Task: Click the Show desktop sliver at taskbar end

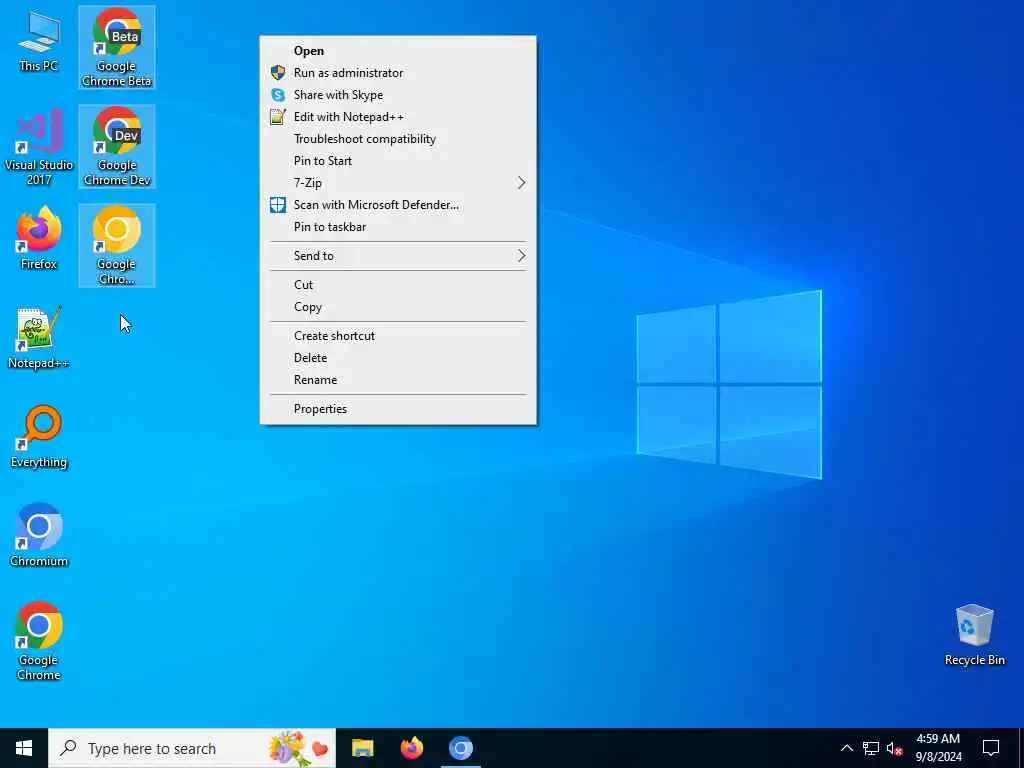Action: 1021,748
